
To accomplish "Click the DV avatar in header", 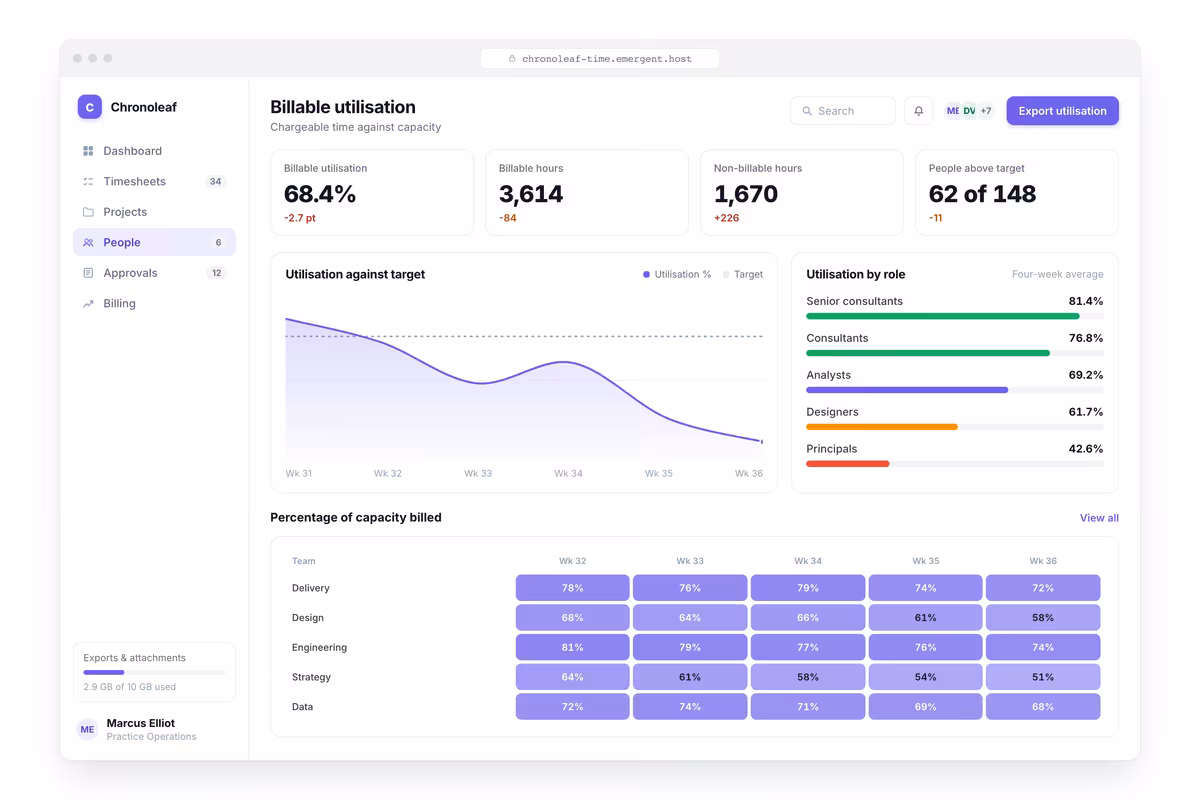I will coord(969,111).
